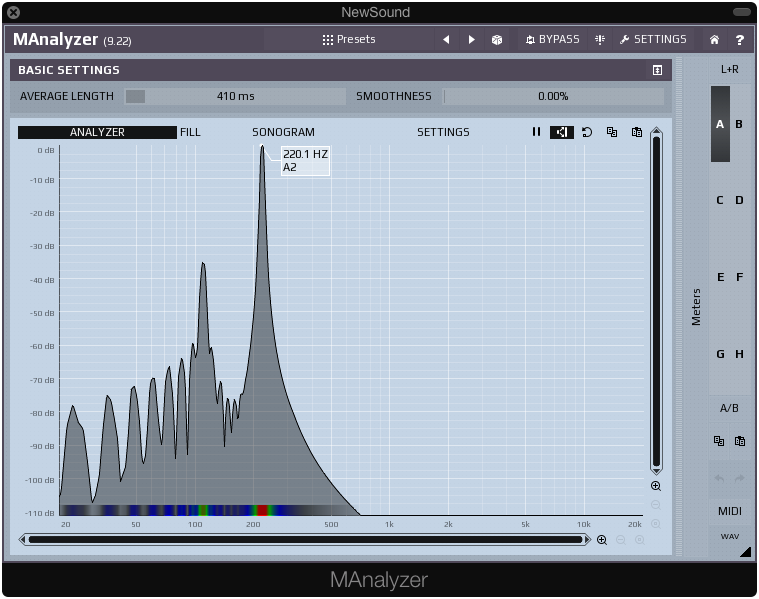Open the global SETTINGS wrench button

point(653,39)
